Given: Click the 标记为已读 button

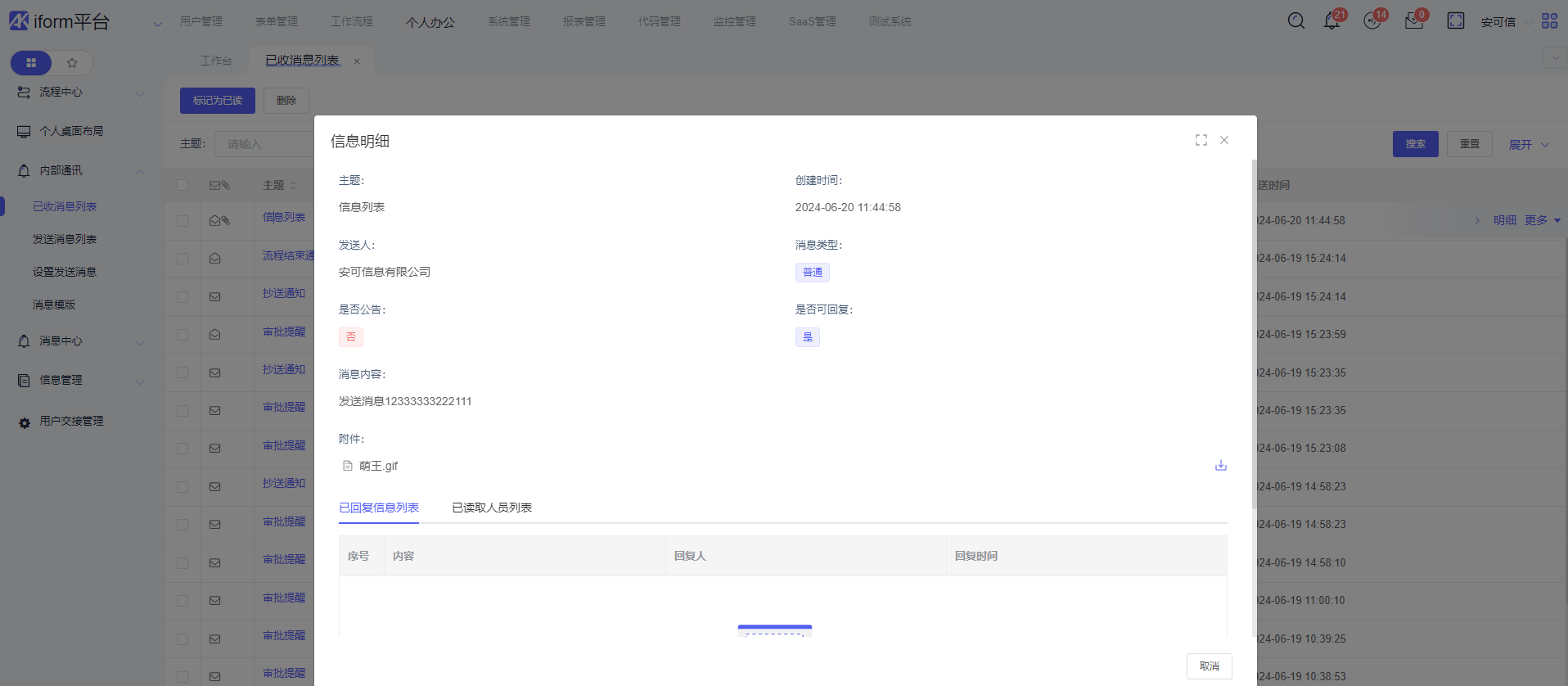Looking at the screenshot, I should [218, 101].
